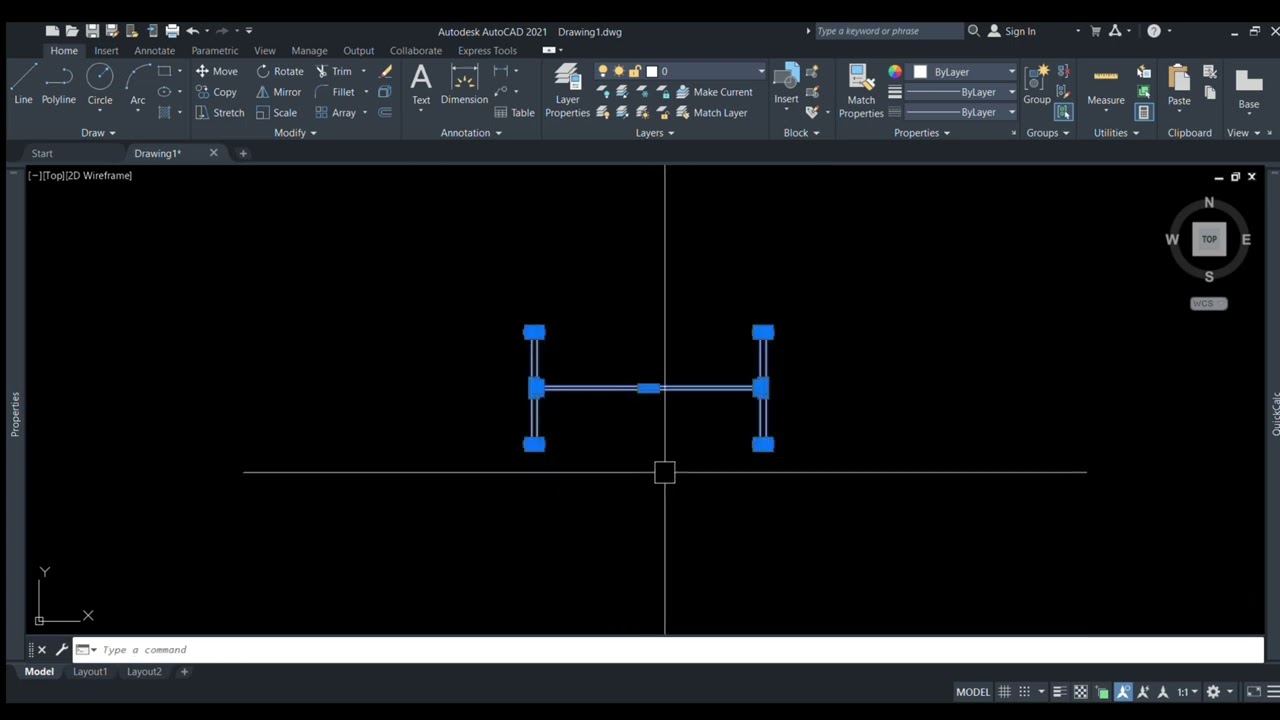Choose the Arc tool
This screenshot has height=720, width=1280.
tap(138, 84)
